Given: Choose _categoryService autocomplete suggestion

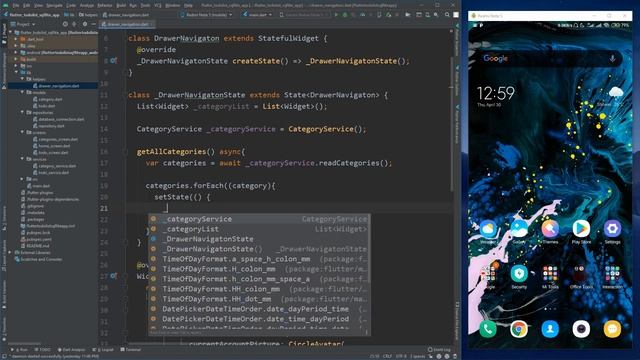Looking at the screenshot, I should [x=259, y=219].
